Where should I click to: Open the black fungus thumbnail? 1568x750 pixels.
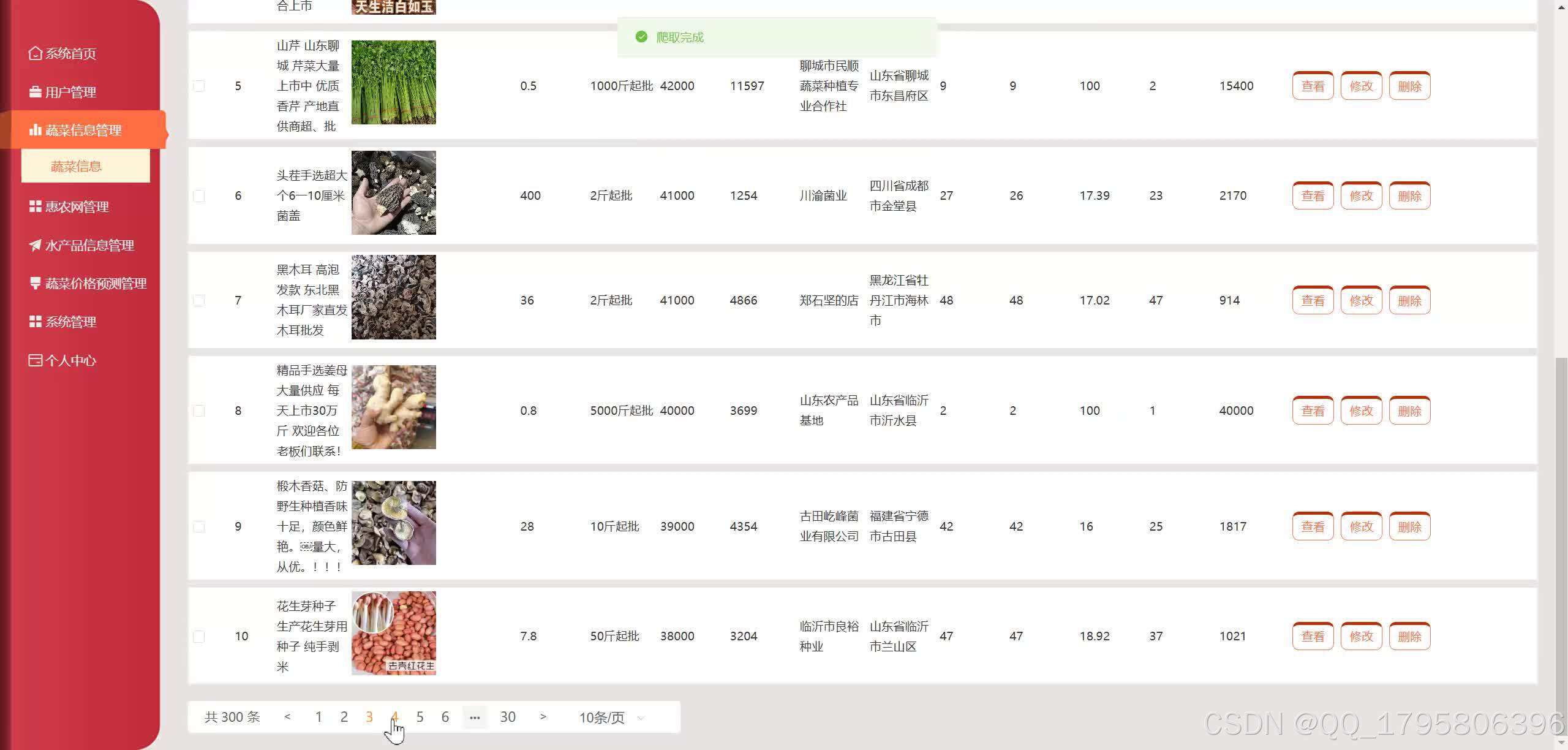click(394, 297)
